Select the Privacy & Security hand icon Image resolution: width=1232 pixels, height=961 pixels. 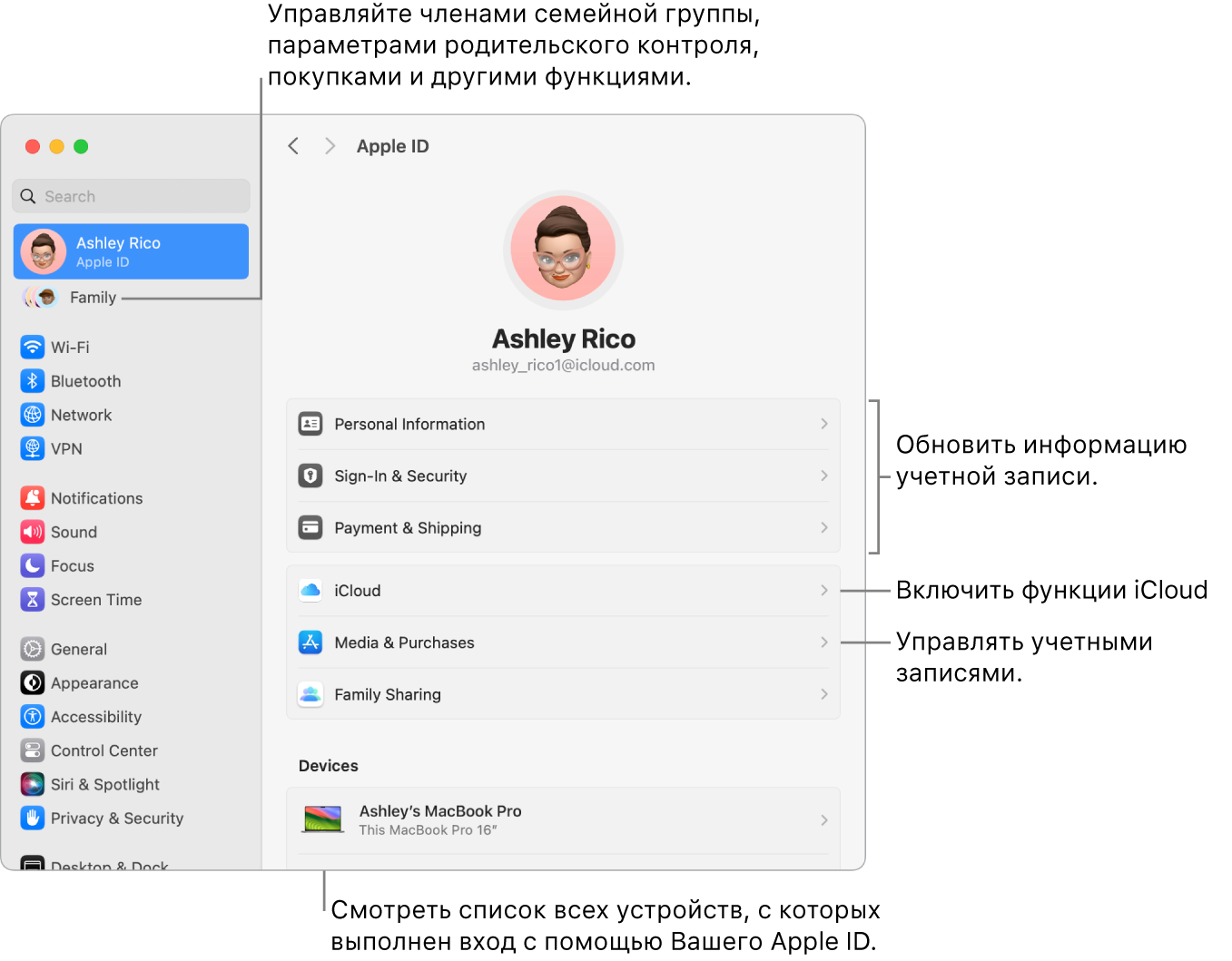33,818
